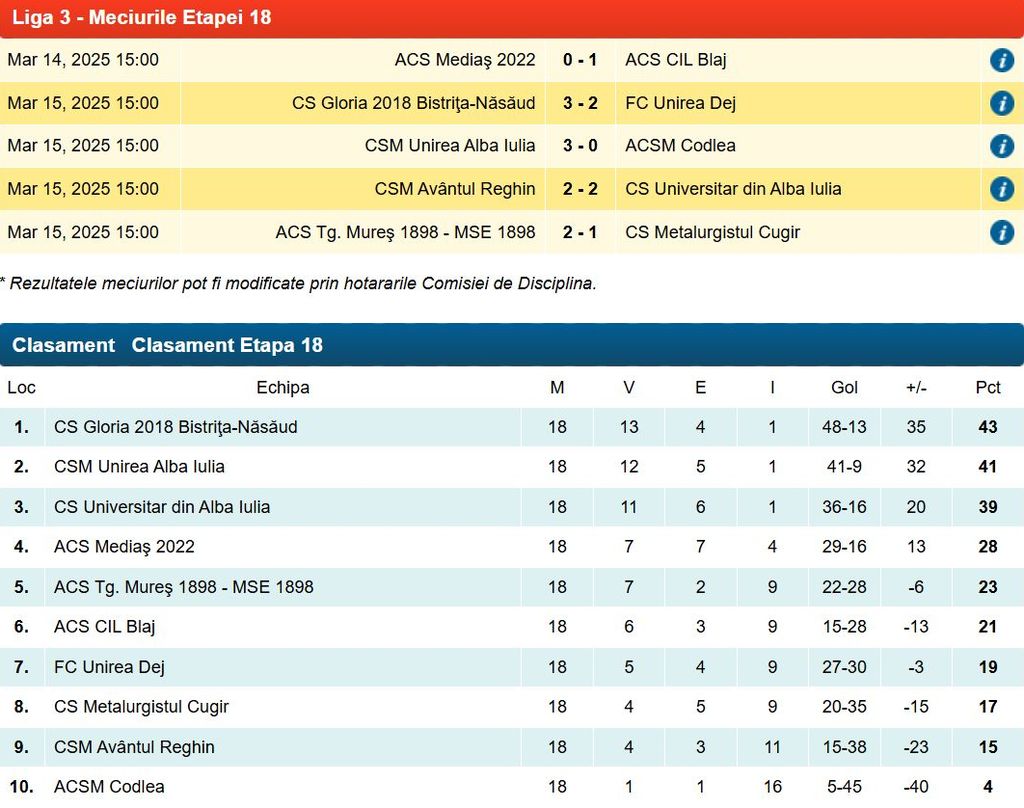Select the Clasament tab

(63, 345)
